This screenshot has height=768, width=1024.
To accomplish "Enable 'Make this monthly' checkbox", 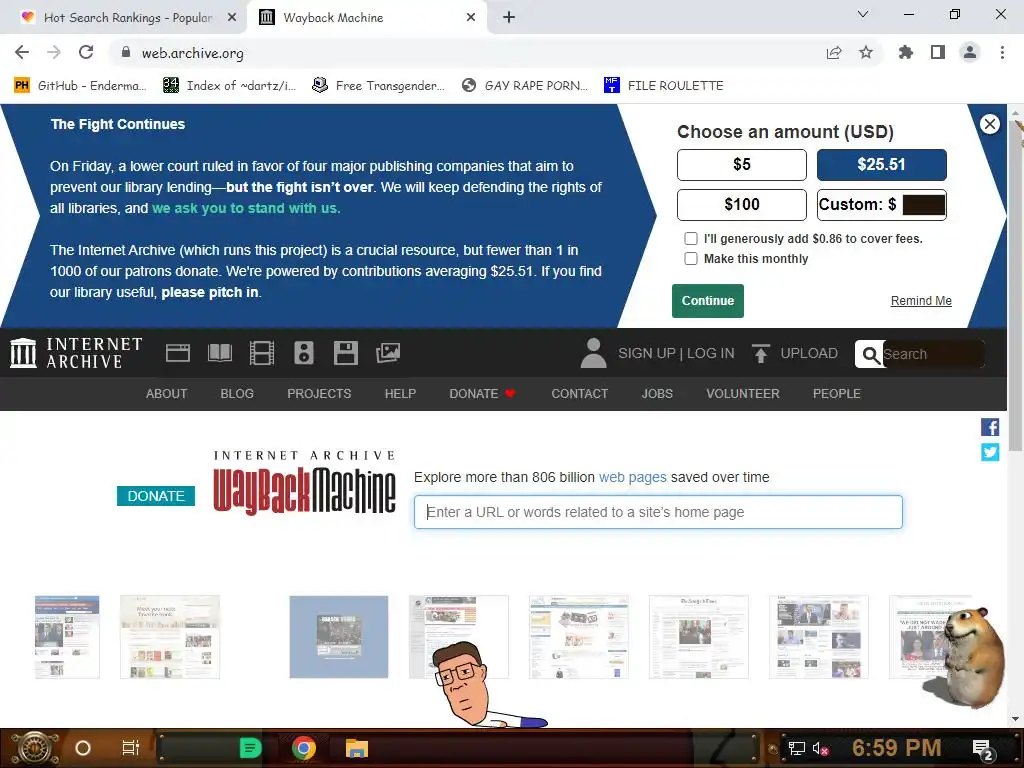I will click(x=691, y=259).
